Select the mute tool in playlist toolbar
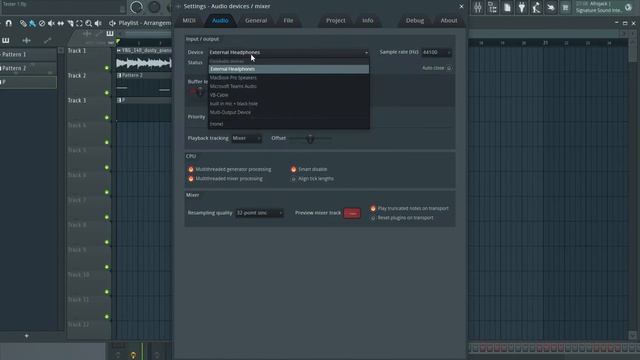This screenshot has height=360, width=640. [51, 23]
